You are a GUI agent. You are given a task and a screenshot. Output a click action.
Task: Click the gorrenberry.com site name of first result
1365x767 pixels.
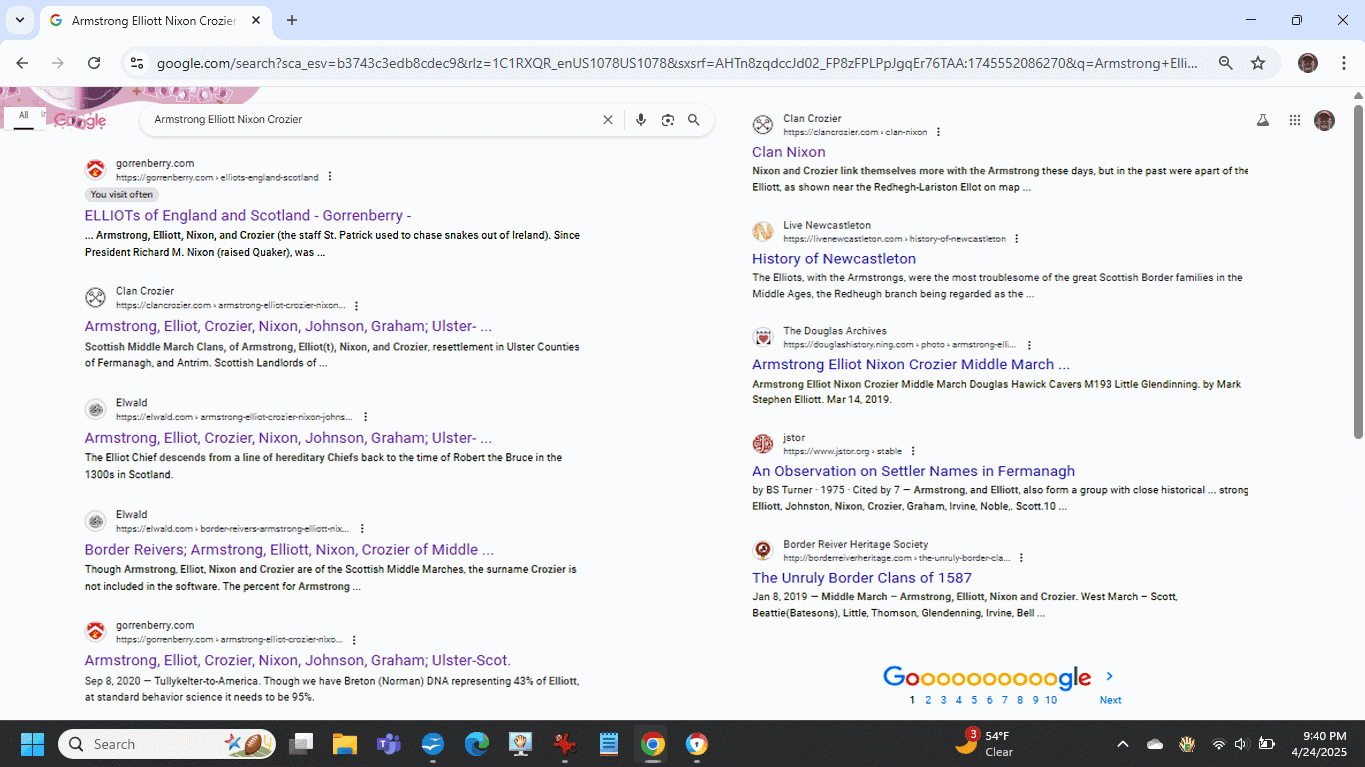[155, 163]
